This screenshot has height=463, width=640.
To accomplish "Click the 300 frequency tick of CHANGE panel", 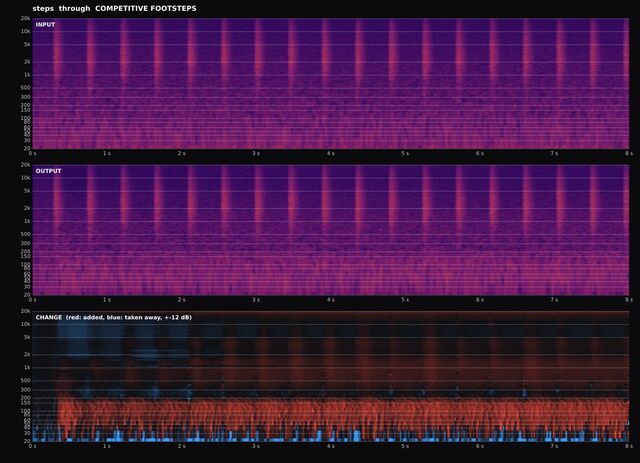I will tap(26, 390).
